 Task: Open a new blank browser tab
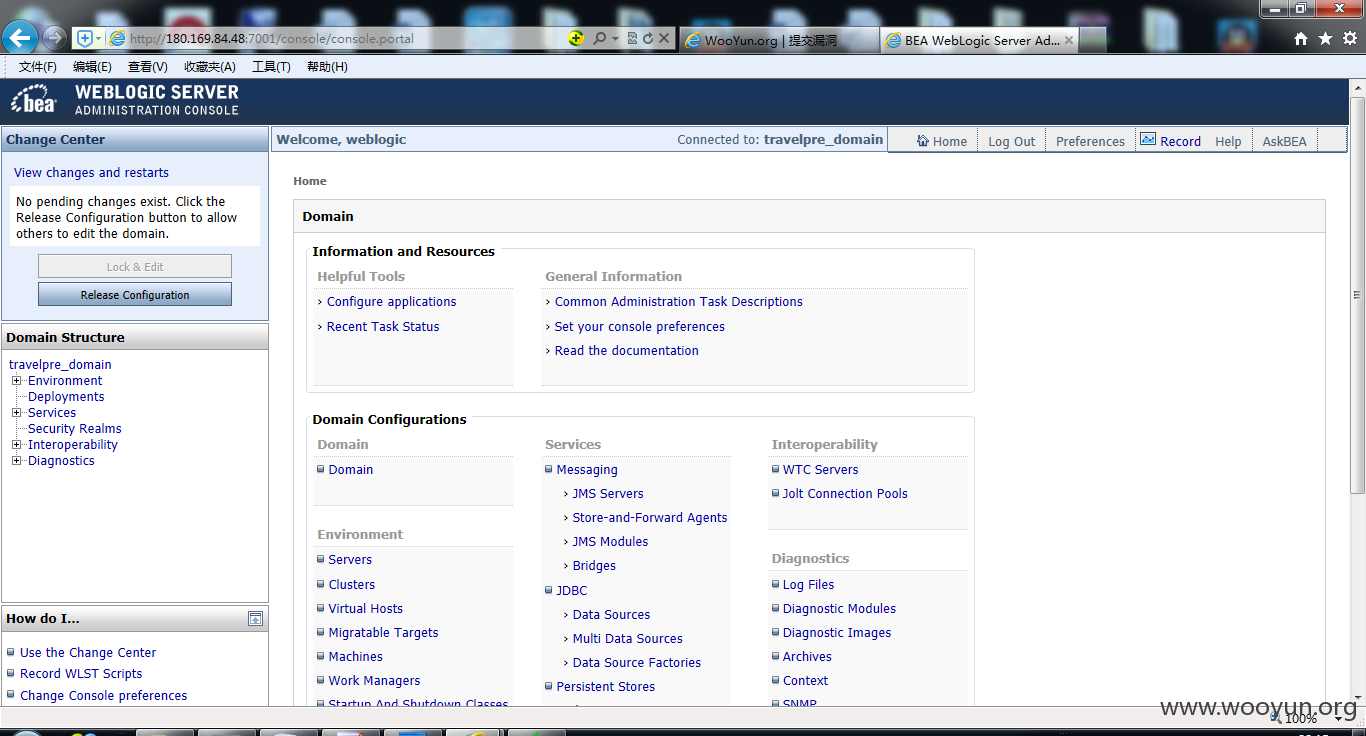pyautogui.click(x=1093, y=40)
